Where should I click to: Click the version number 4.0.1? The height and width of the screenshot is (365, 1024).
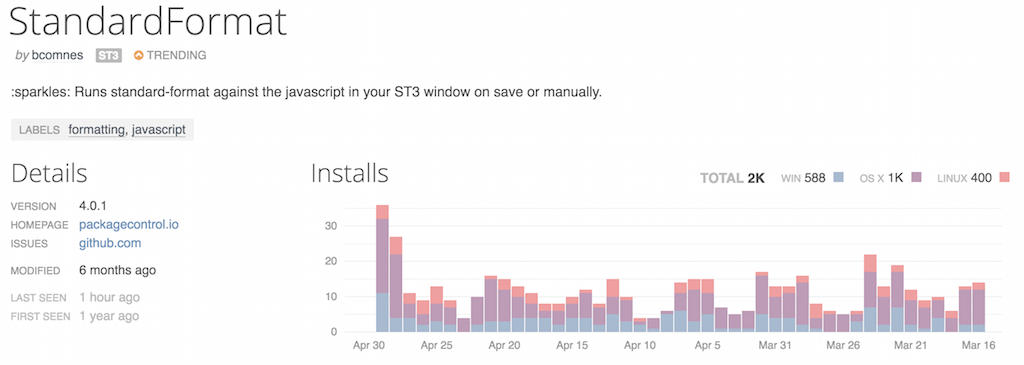click(93, 206)
